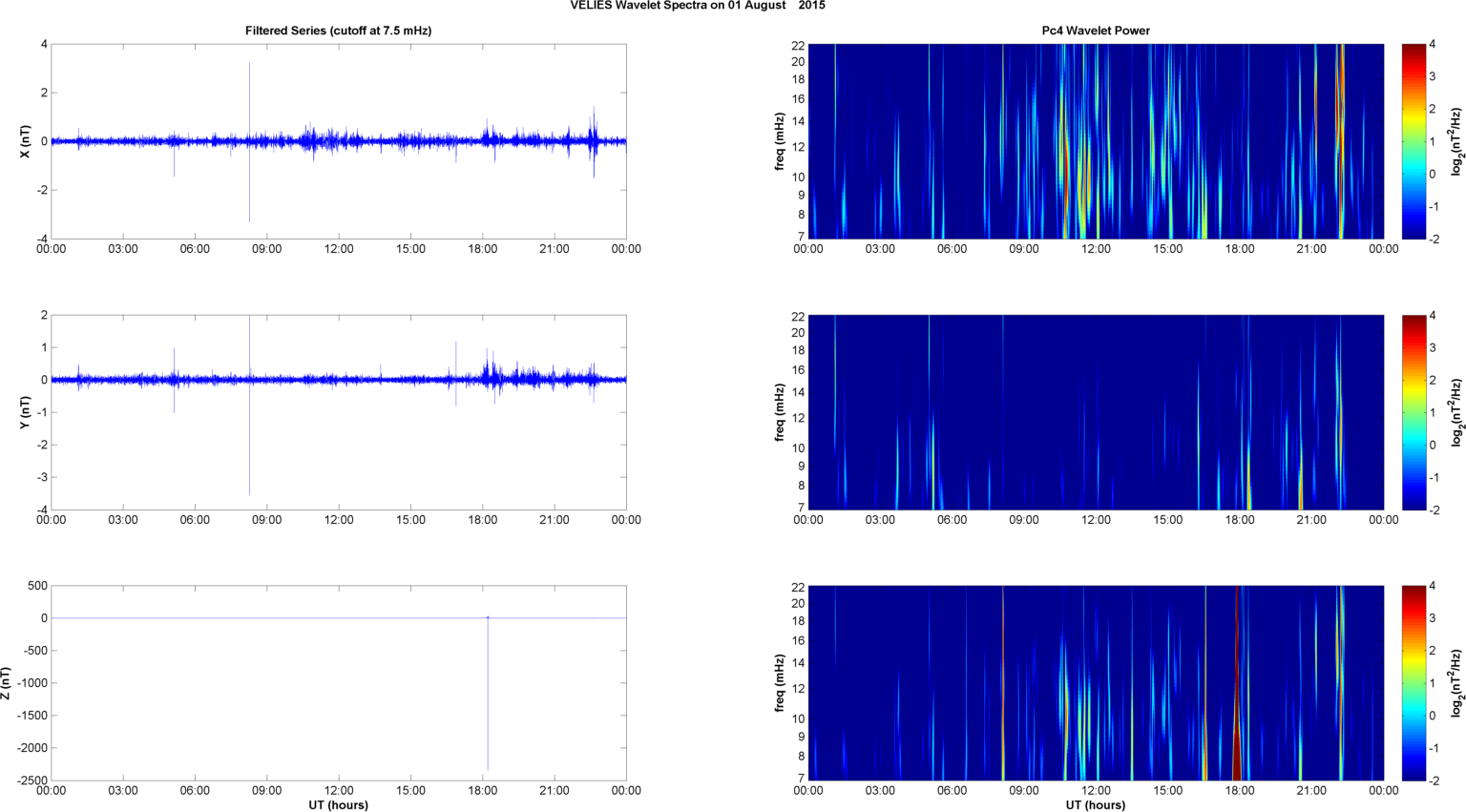The width and height of the screenshot is (1466, 812).
Task: Click the 'Filtered Series (cutoff at 7.5 mHz)' title
Action: click(x=338, y=31)
